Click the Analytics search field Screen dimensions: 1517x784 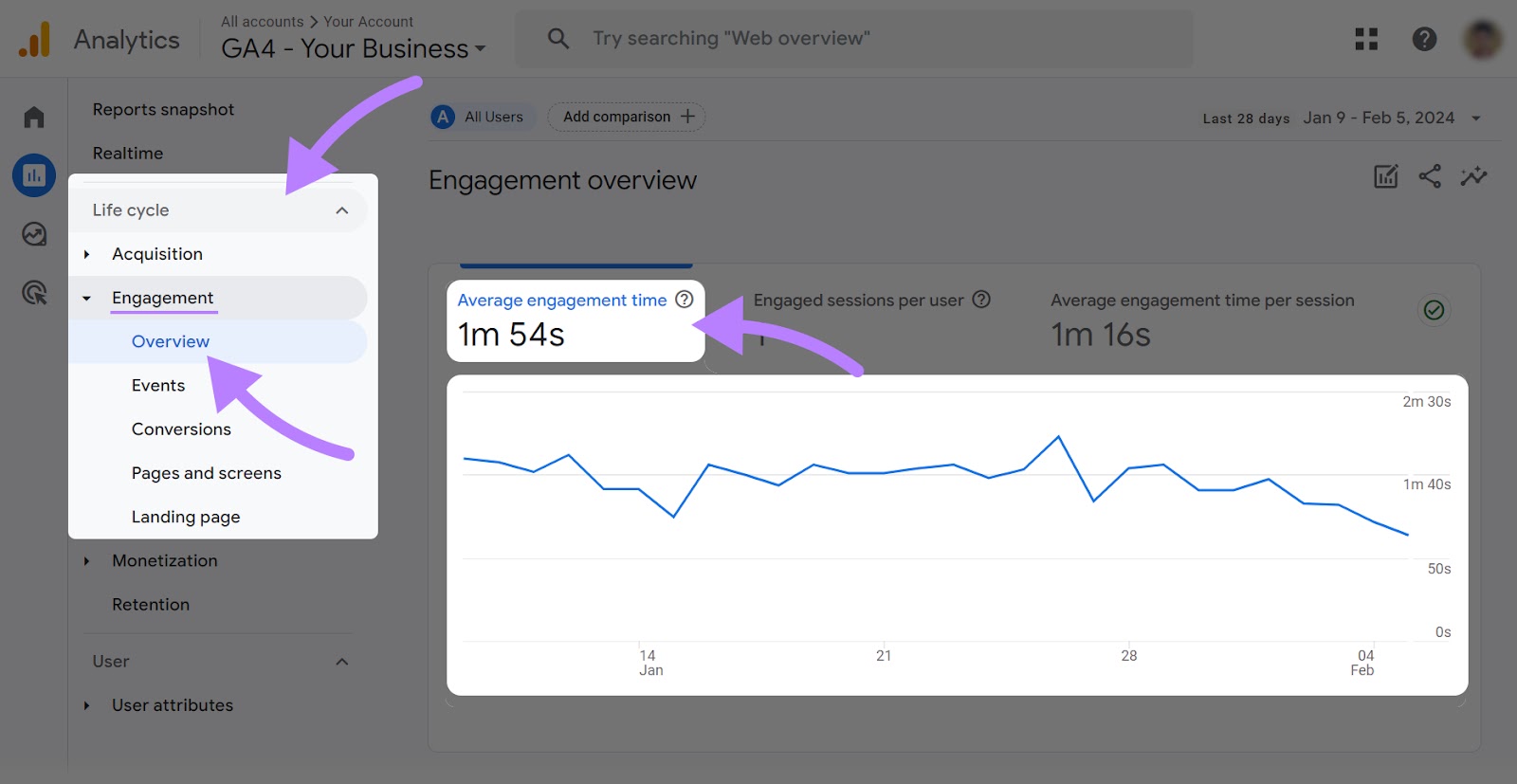(853, 39)
